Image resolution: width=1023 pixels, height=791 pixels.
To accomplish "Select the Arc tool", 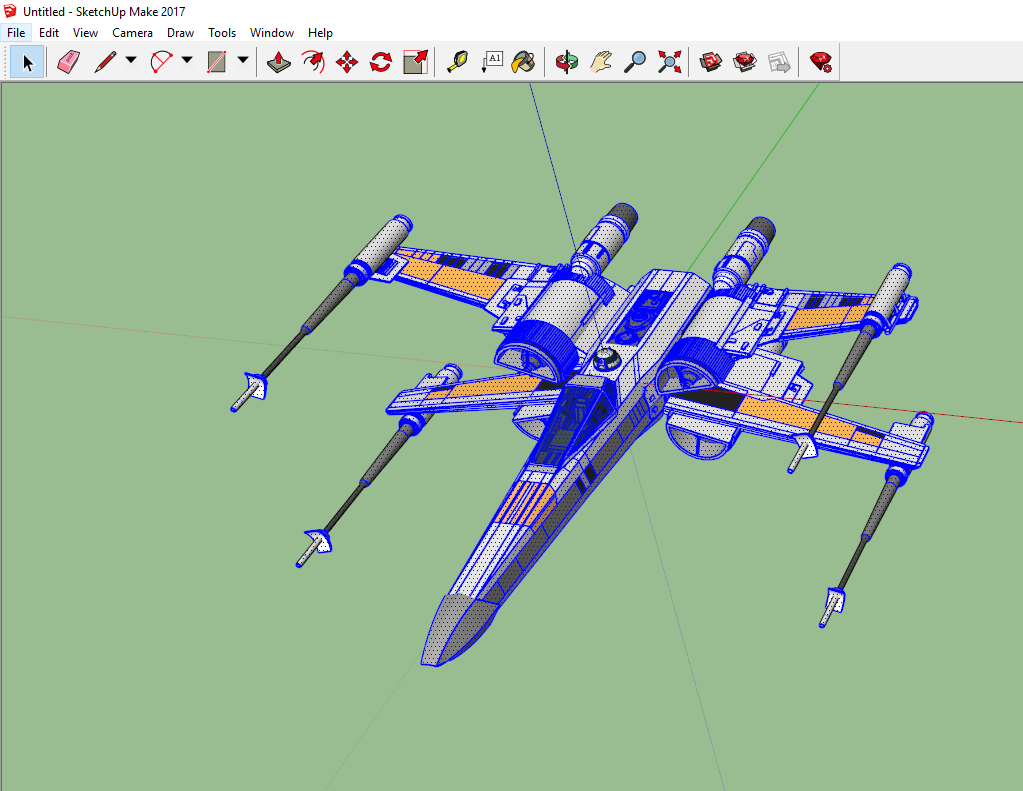I will tap(161, 62).
